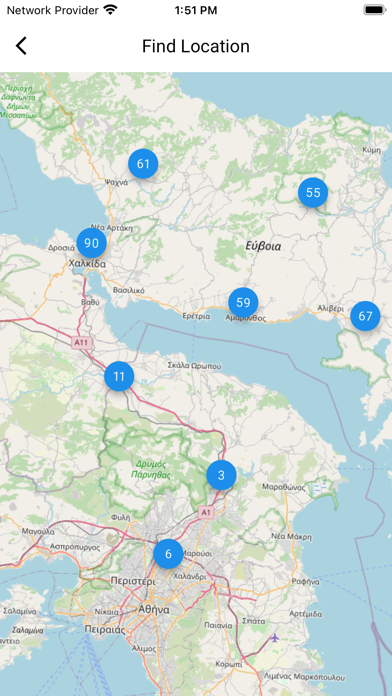Click the A11 highway shield
Image resolution: width=392 pixels, height=696 pixels.
click(82, 343)
